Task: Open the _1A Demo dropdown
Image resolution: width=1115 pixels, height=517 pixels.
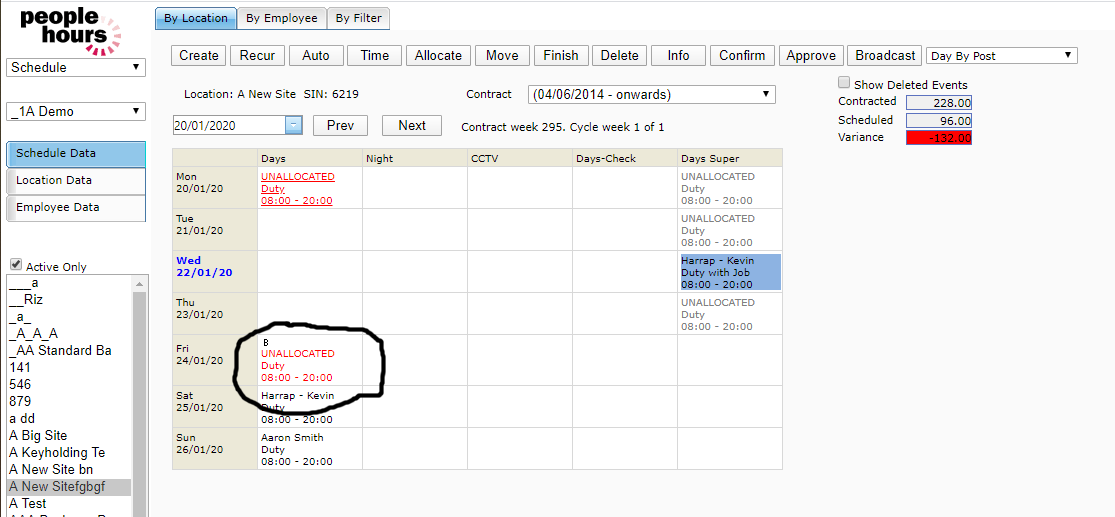Action: [x=76, y=111]
